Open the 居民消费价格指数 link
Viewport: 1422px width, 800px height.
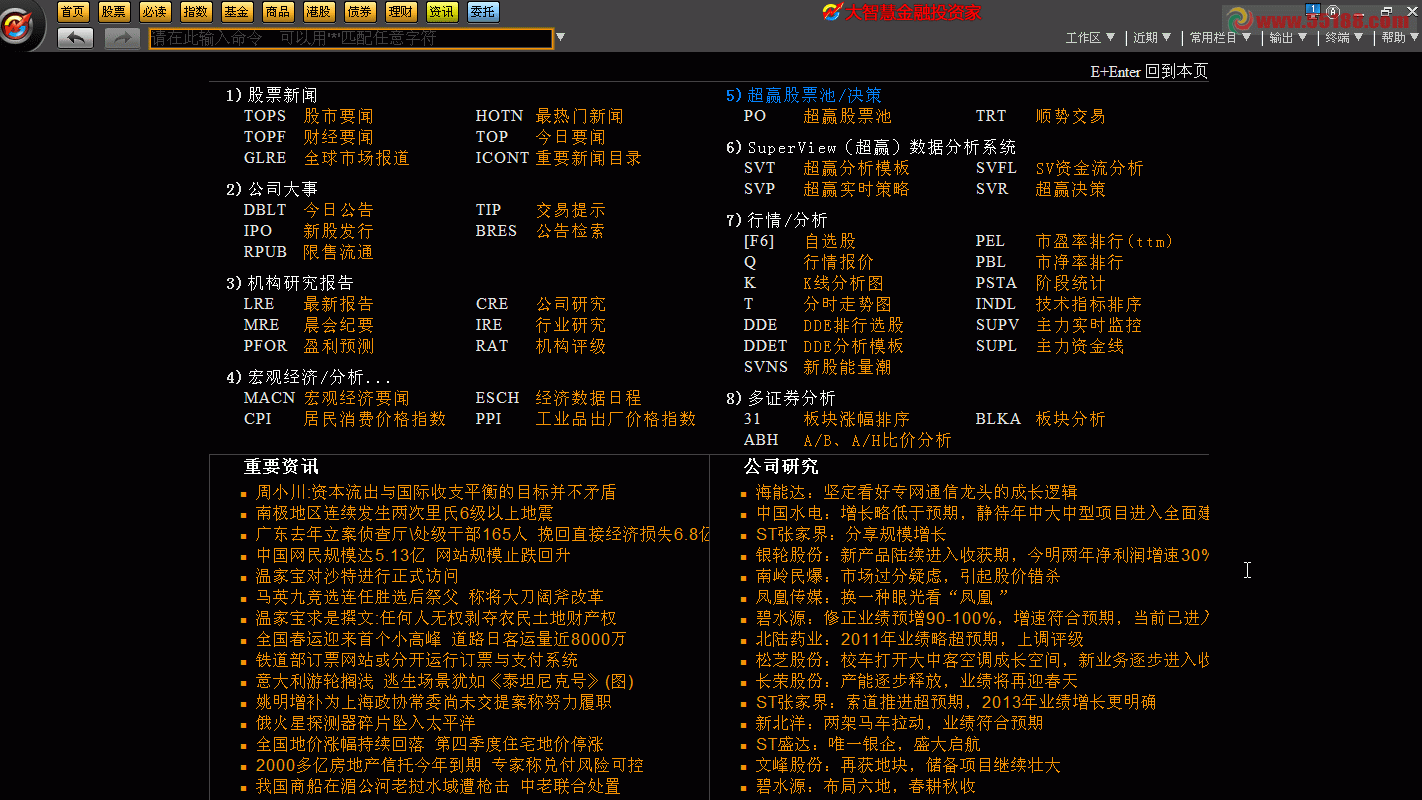tap(375, 419)
